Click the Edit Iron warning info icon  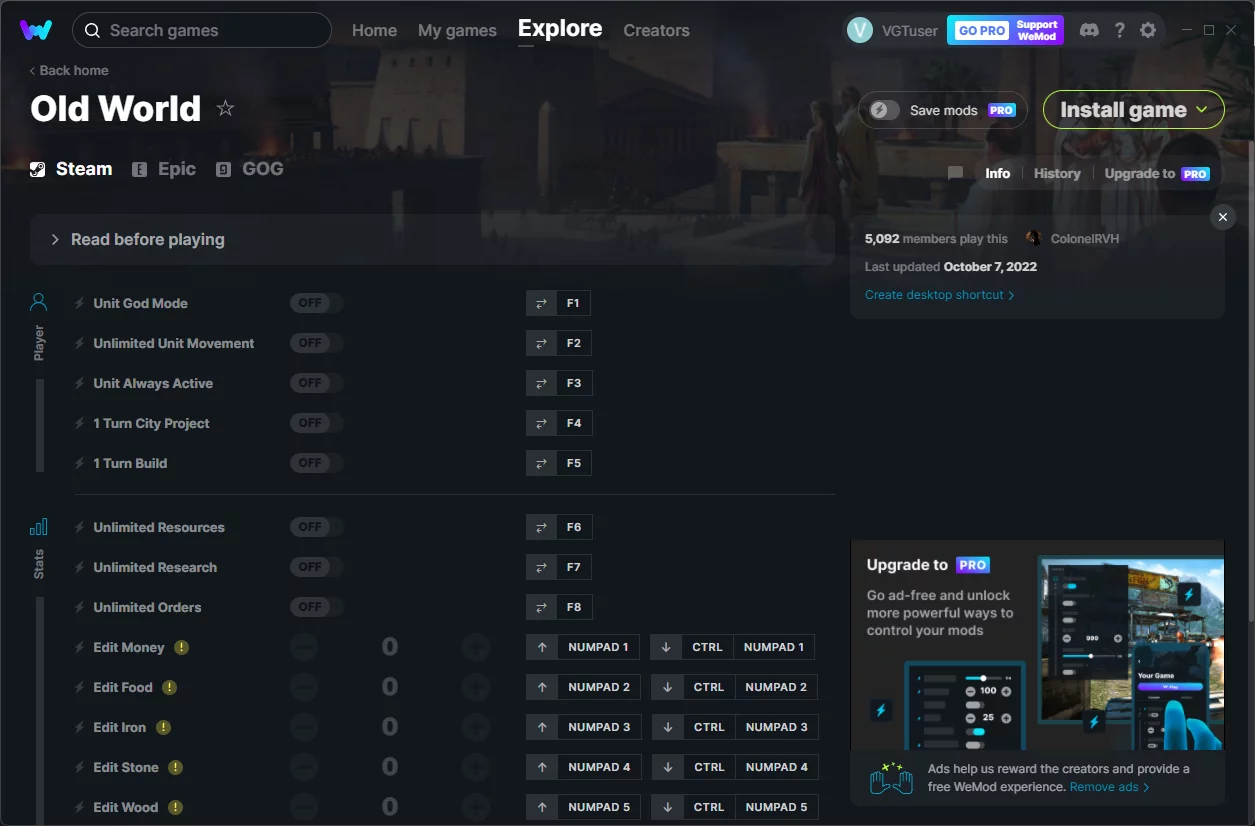(x=163, y=727)
